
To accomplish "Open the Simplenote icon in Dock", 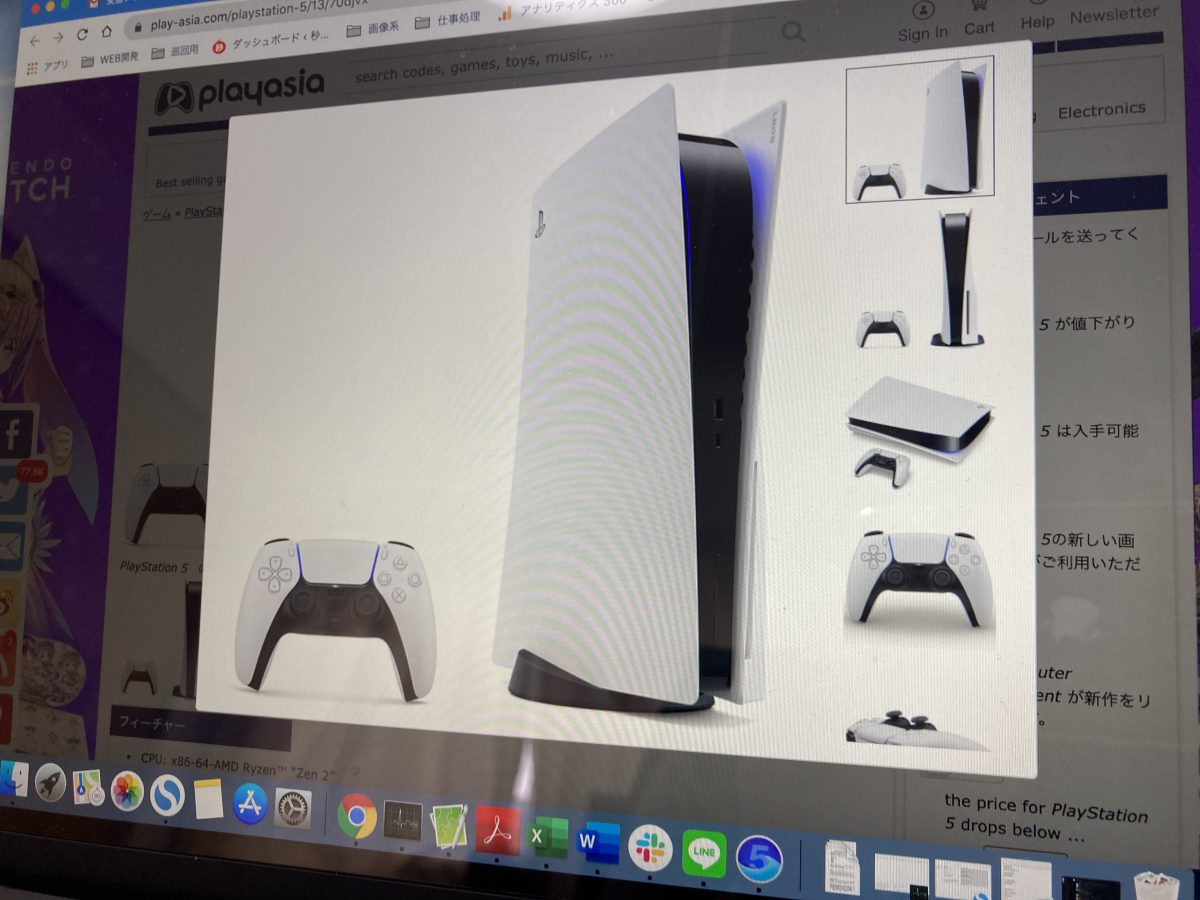I will pyautogui.click(x=167, y=795).
